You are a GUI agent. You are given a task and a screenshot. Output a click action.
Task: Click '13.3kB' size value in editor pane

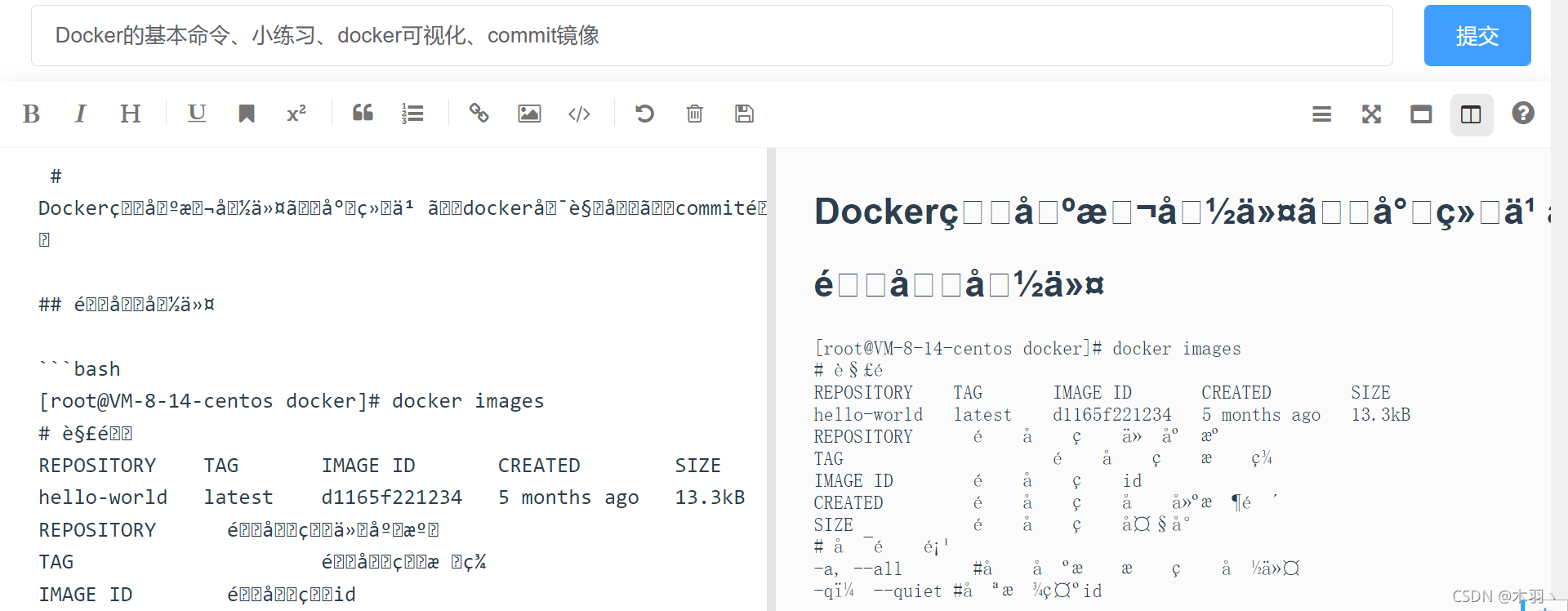(710, 497)
